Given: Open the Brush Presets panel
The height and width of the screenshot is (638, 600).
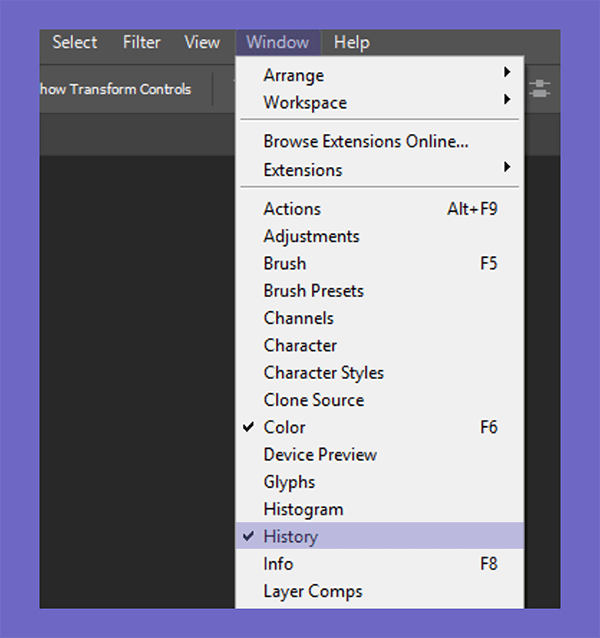Looking at the screenshot, I should pos(313,291).
